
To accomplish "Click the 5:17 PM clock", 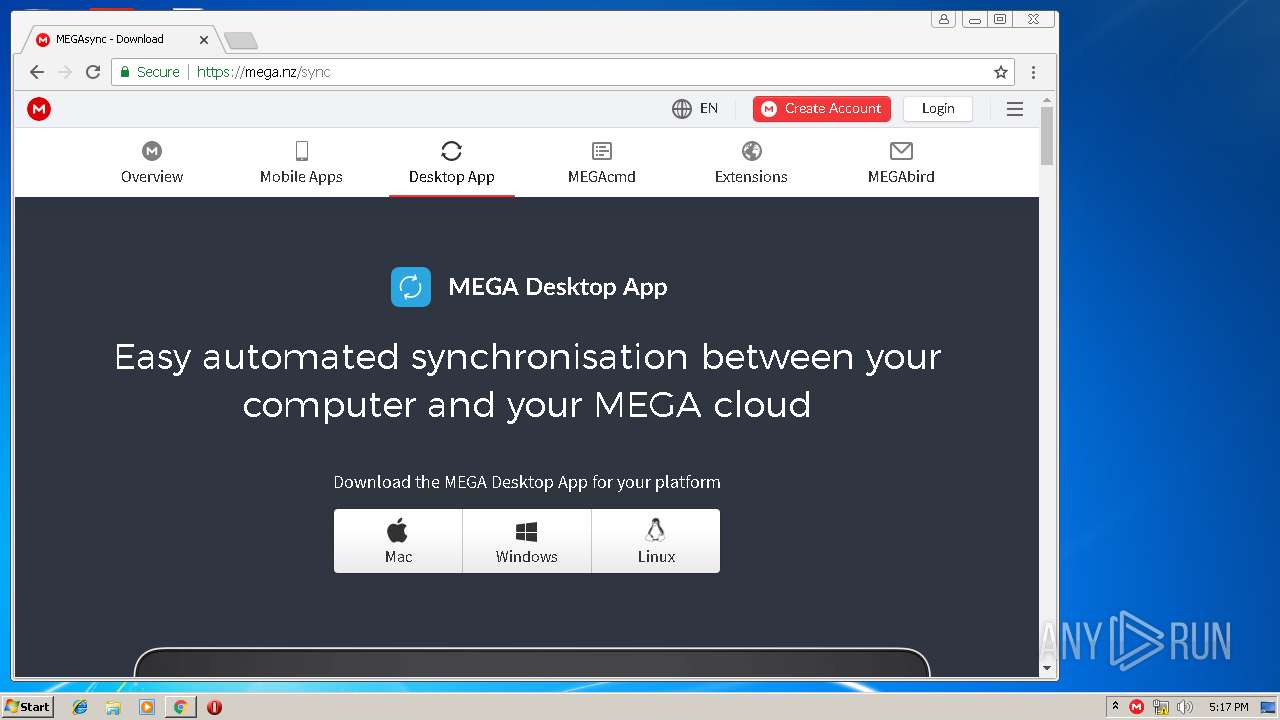I will point(1228,707).
